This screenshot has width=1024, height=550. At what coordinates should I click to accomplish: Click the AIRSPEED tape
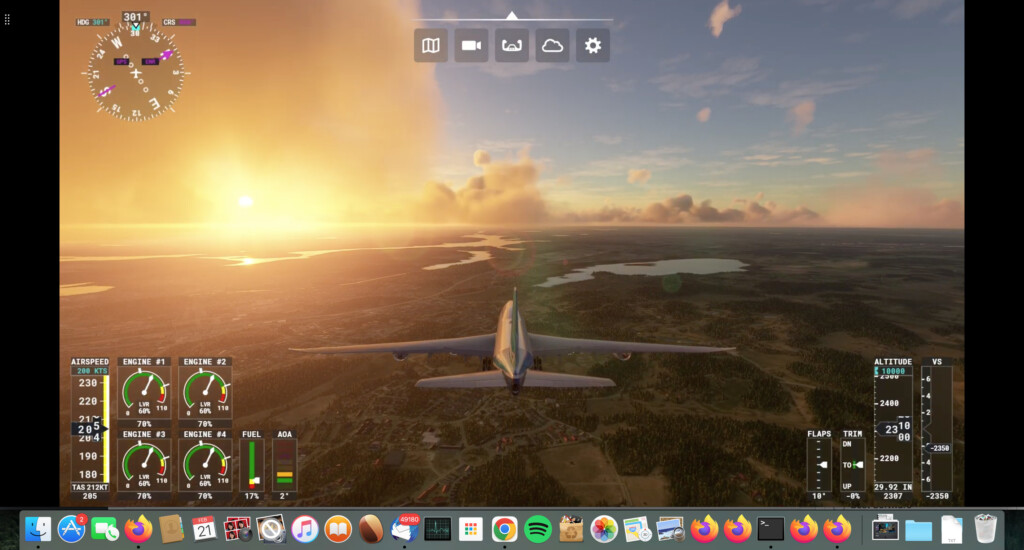tap(90, 429)
